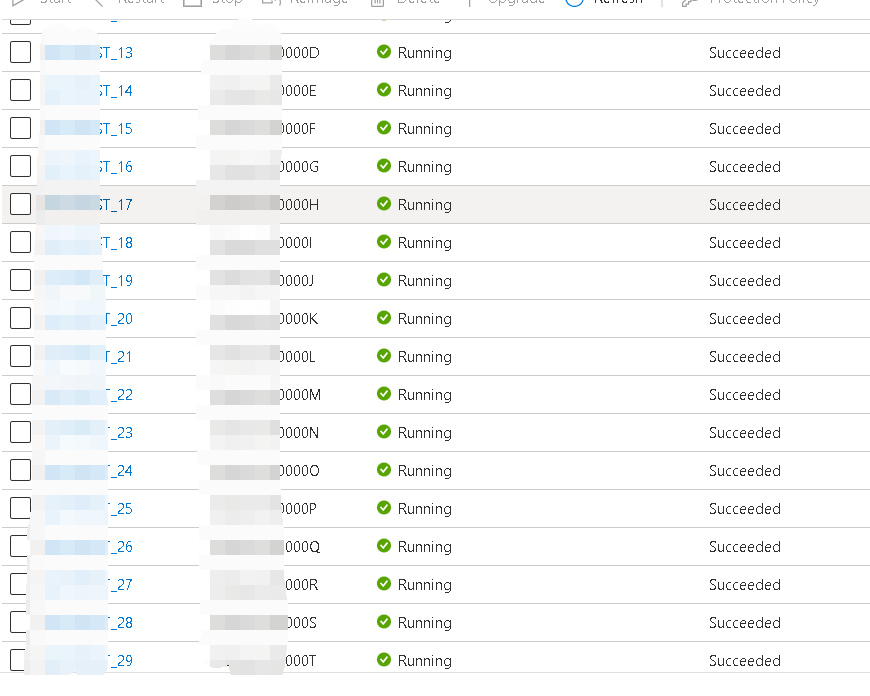Select the highlighted ST_17 row
Viewport: 870px width, 696px height.
600,204
